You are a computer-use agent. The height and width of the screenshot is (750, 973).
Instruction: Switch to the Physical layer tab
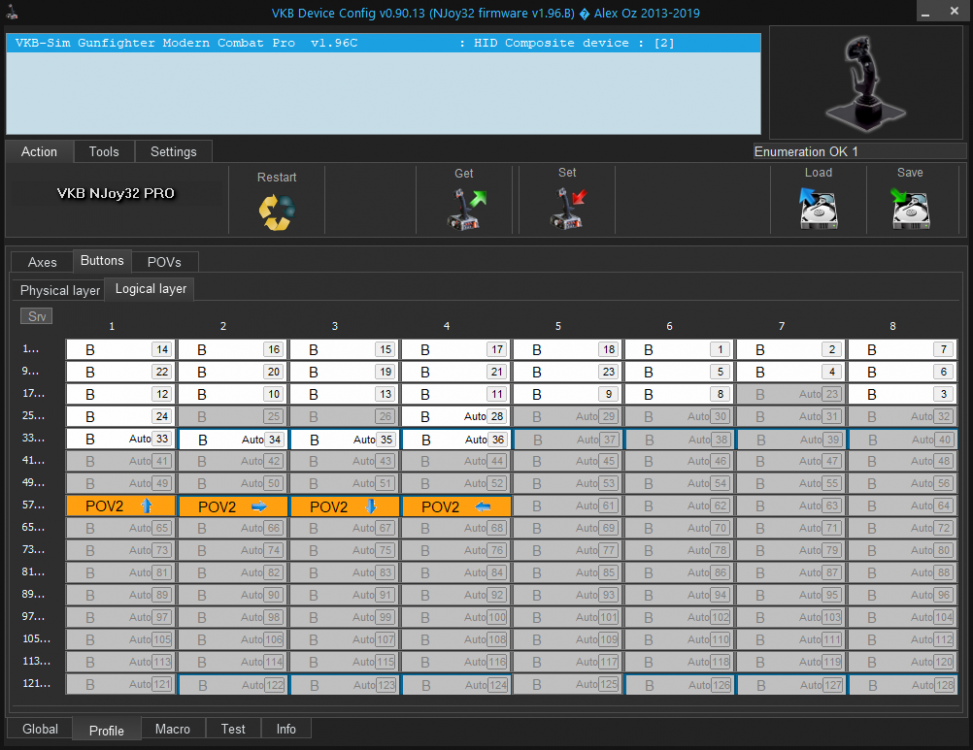click(60, 290)
